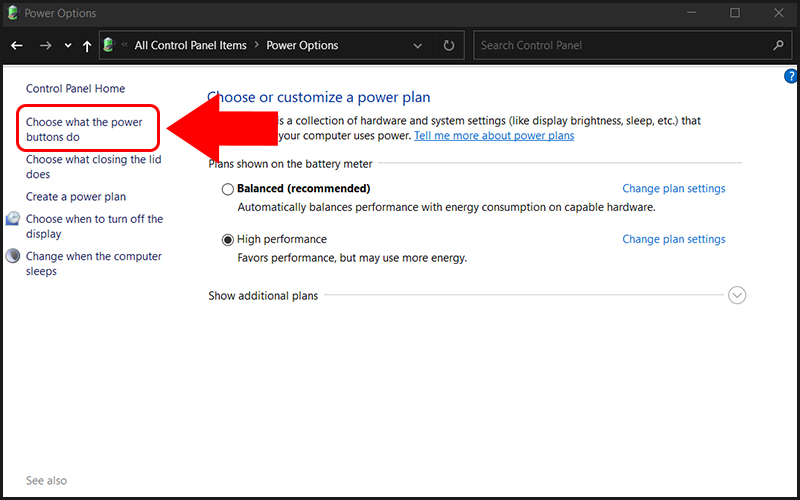800x500 pixels.
Task: Refresh the Power Options page
Action: (x=448, y=46)
